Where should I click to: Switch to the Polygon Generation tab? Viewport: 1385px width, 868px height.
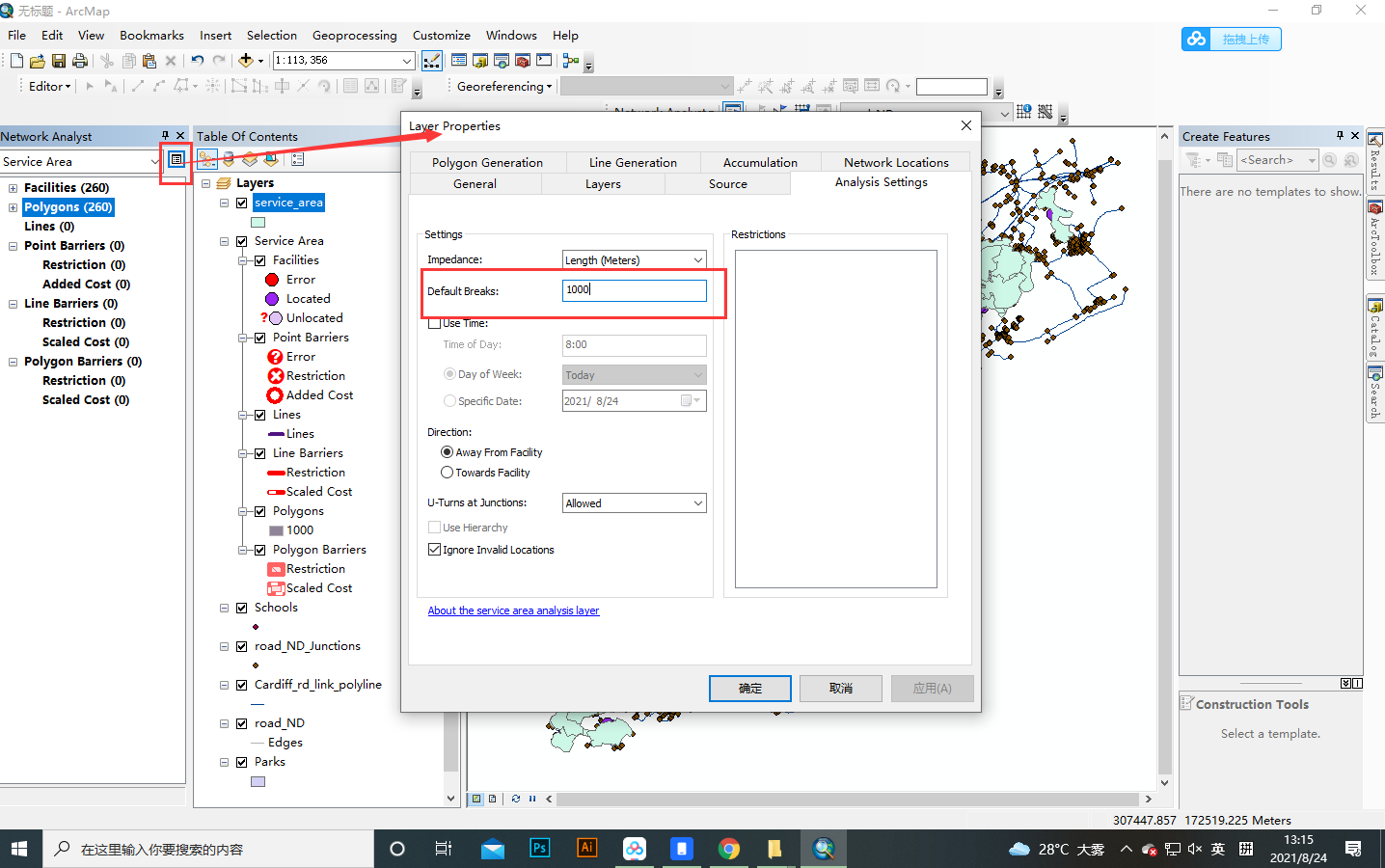pyautogui.click(x=487, y=162)
